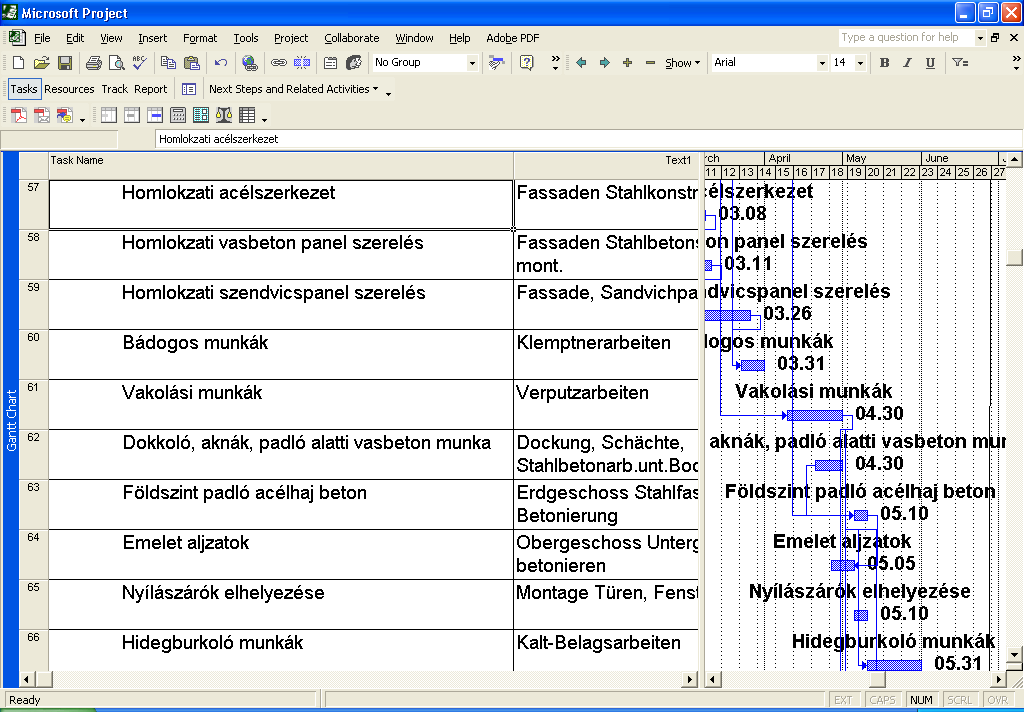Indent task with right arrow
The height and width of the screenshot is (712, 1024).
pyautogui.click(x=604, y=63)
